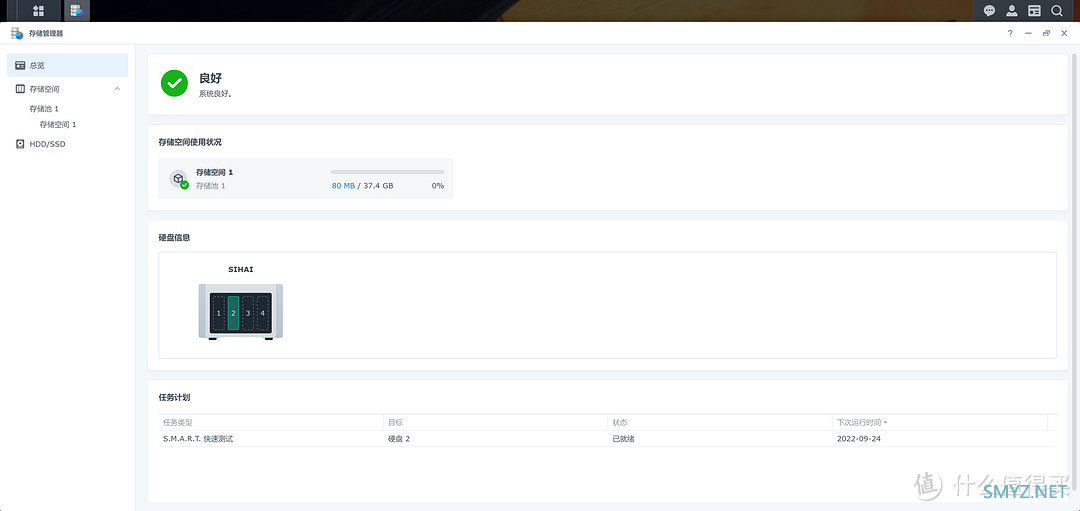
Task: Maximize the Storage Manager window
Action: [1046, 33]
